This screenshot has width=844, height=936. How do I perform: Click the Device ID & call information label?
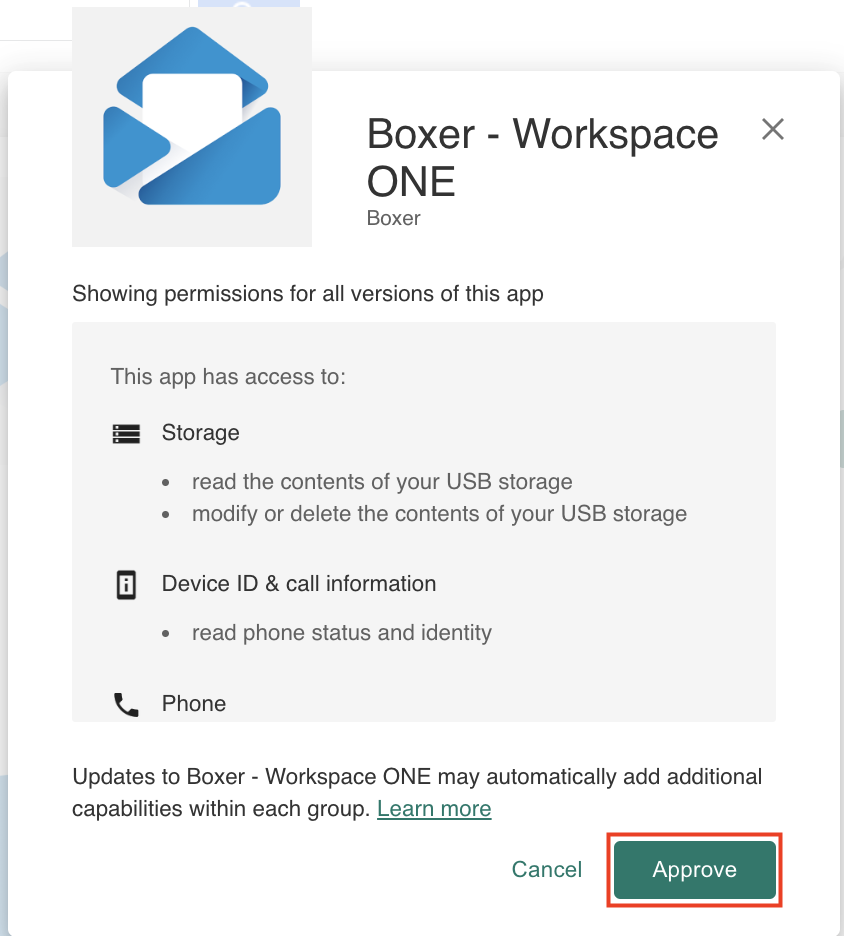[298, 584]
